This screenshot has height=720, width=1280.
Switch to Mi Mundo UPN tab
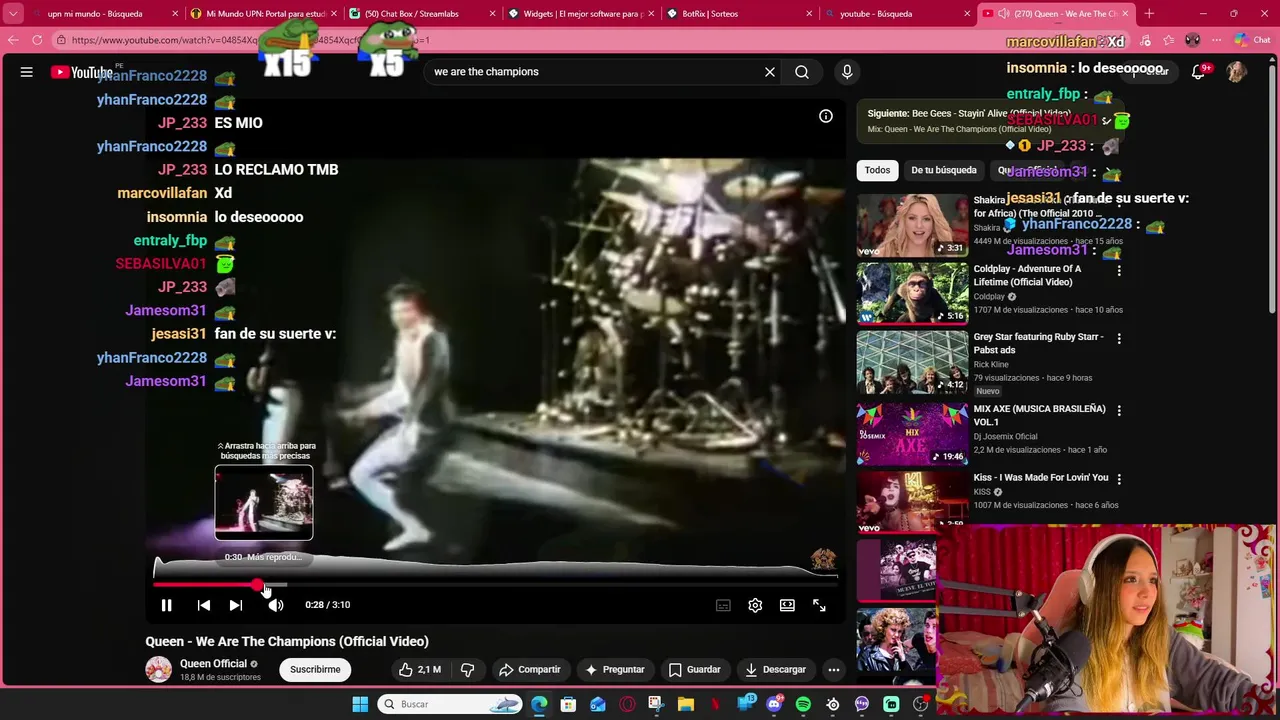[x=265, y=14]
